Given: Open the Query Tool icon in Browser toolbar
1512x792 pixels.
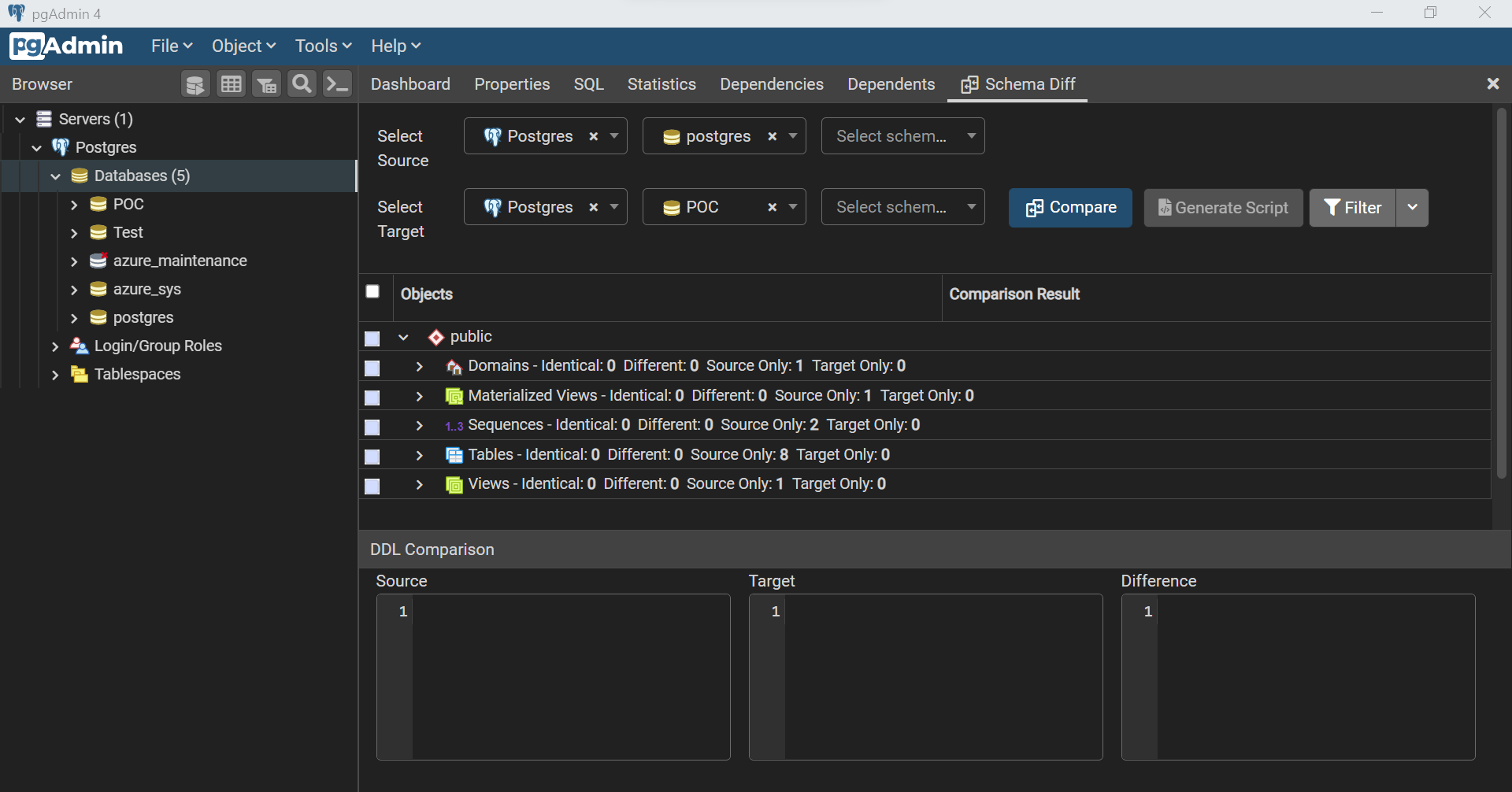Looking at the screenshot, I should point(195,84).
